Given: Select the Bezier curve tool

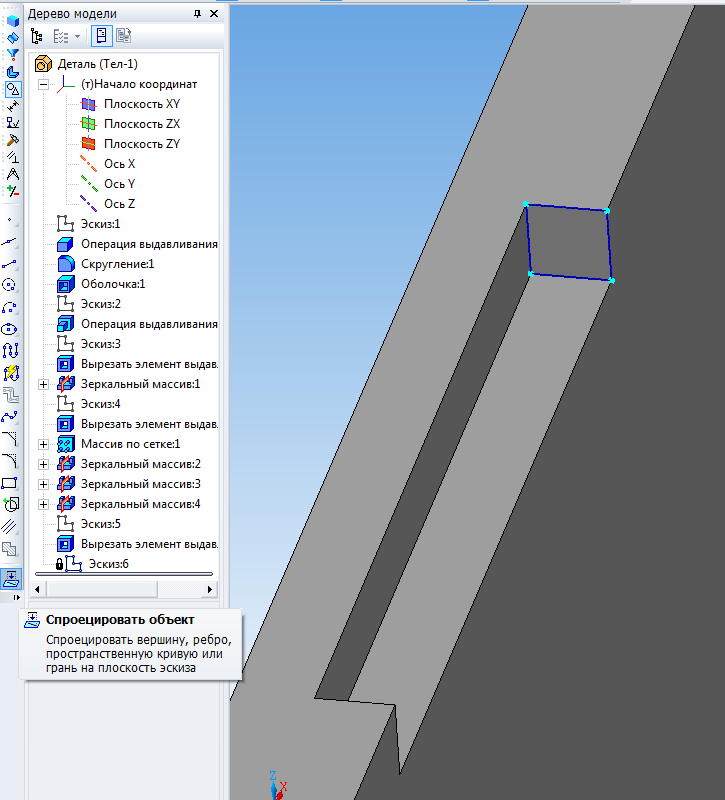Looking at the screenshot, I should pos(10,417).
